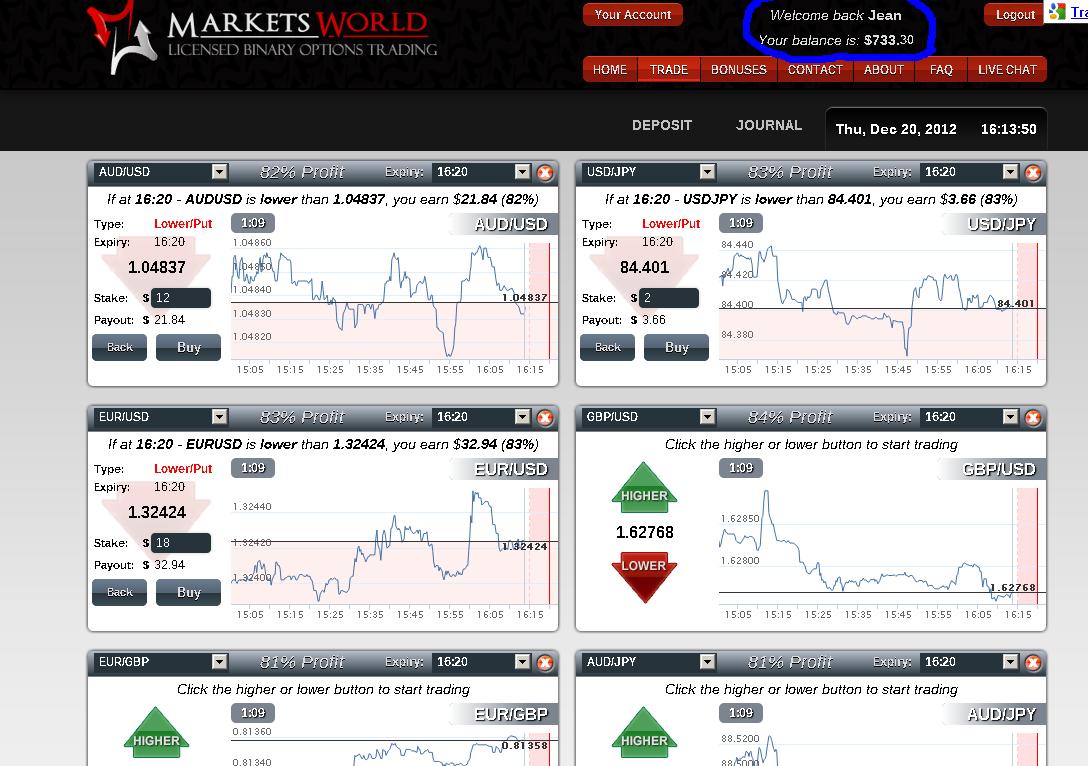Click the AUD/USD price chart
This screenshot has width=1088, height=766.
click(x=393, y=300)
